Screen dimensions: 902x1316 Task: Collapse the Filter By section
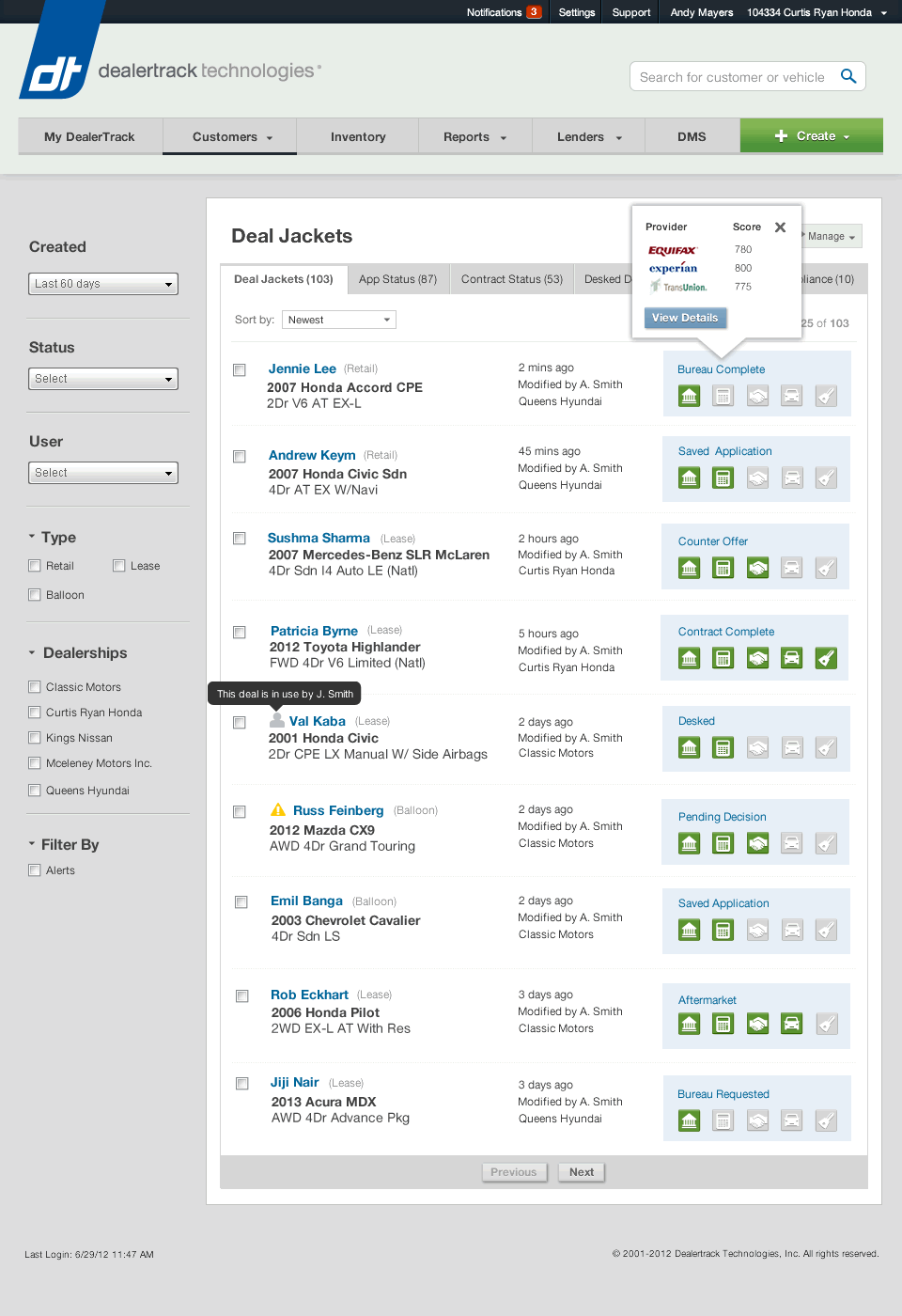click(32, 844)
